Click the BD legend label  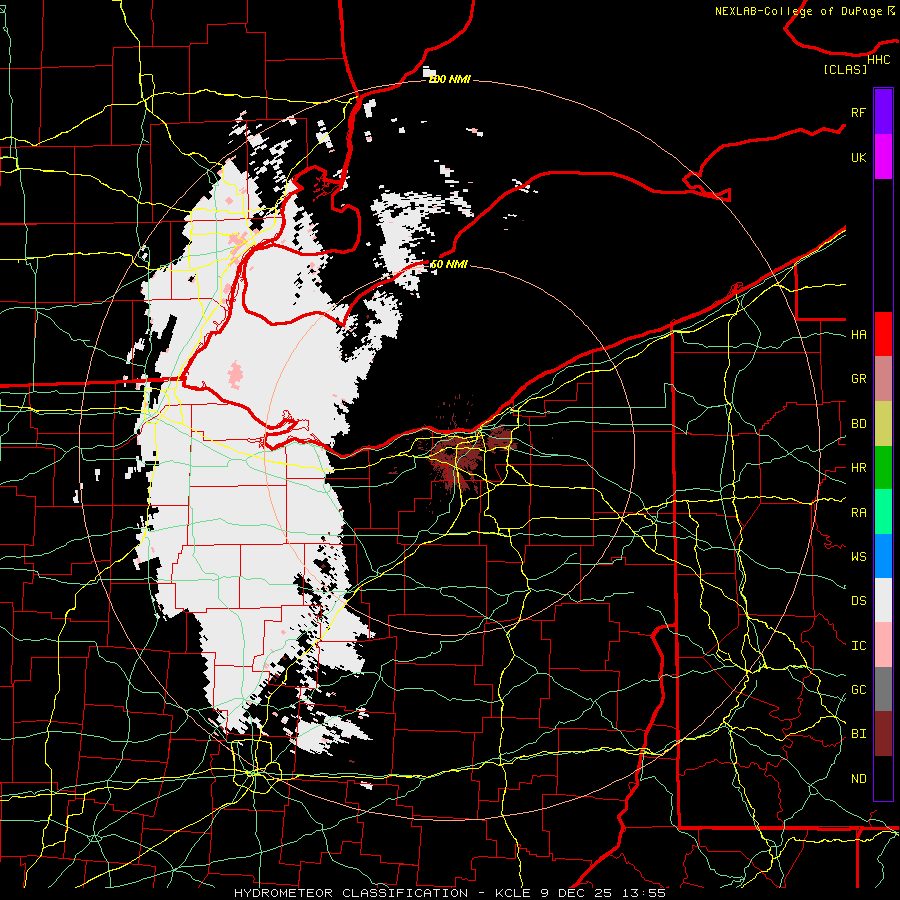click(858, 424)
